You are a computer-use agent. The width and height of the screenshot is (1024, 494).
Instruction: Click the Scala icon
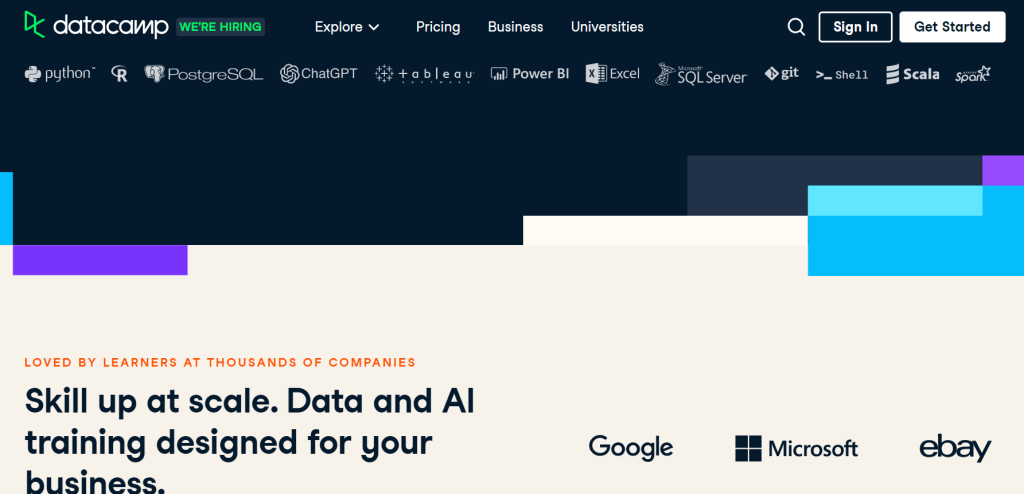point(912,74)
